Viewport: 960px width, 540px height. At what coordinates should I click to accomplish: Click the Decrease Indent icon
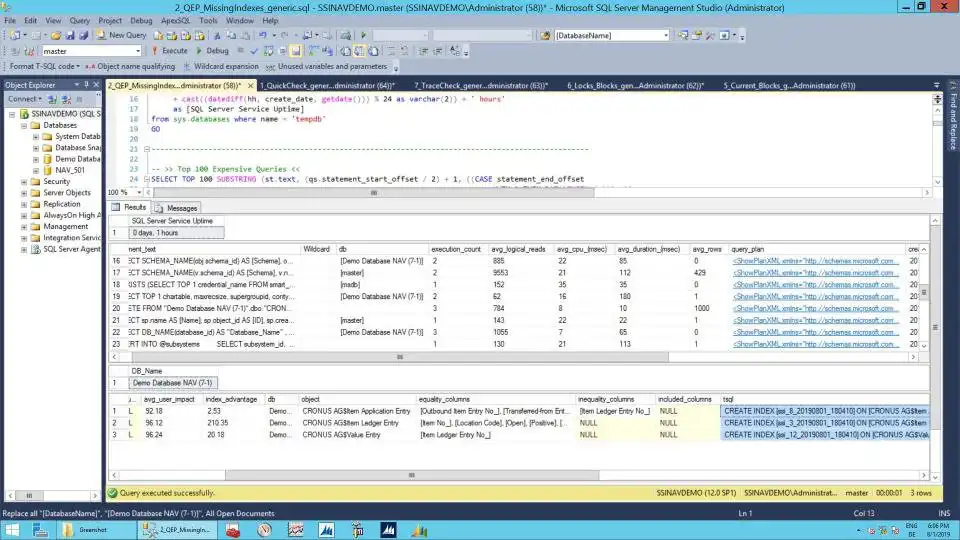[x=423, y=51]
